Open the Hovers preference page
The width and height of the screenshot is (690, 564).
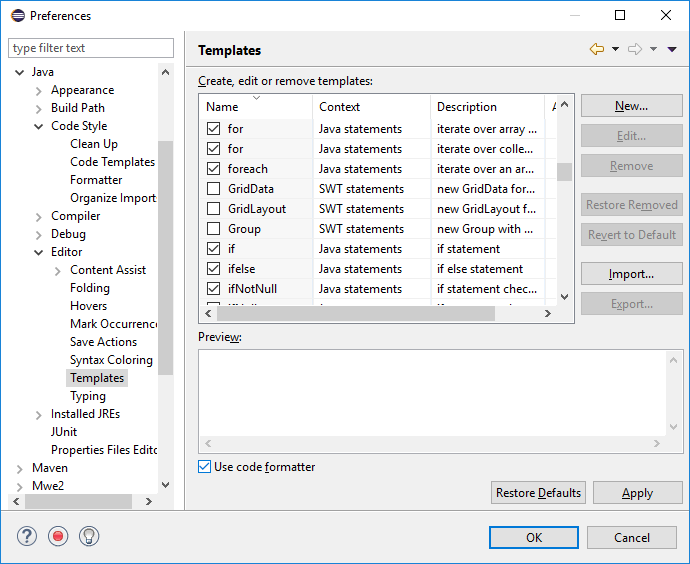pos(88,306)
